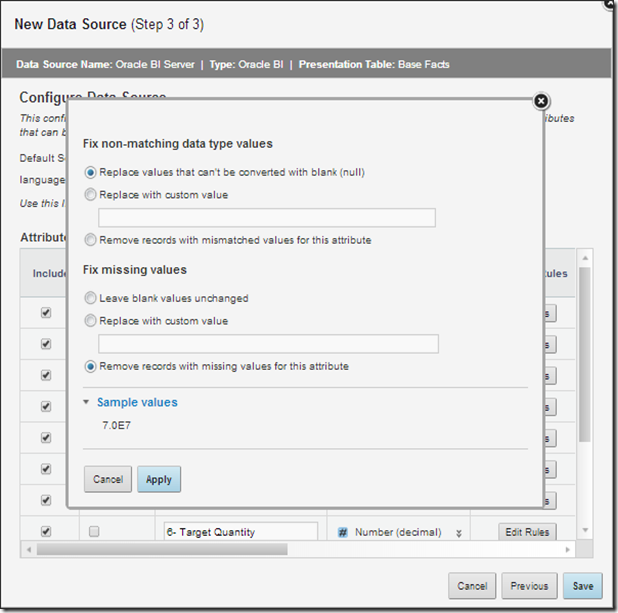Click the Save button
Viewport: 618px width, 613px height.
click(x=582, y=586)
